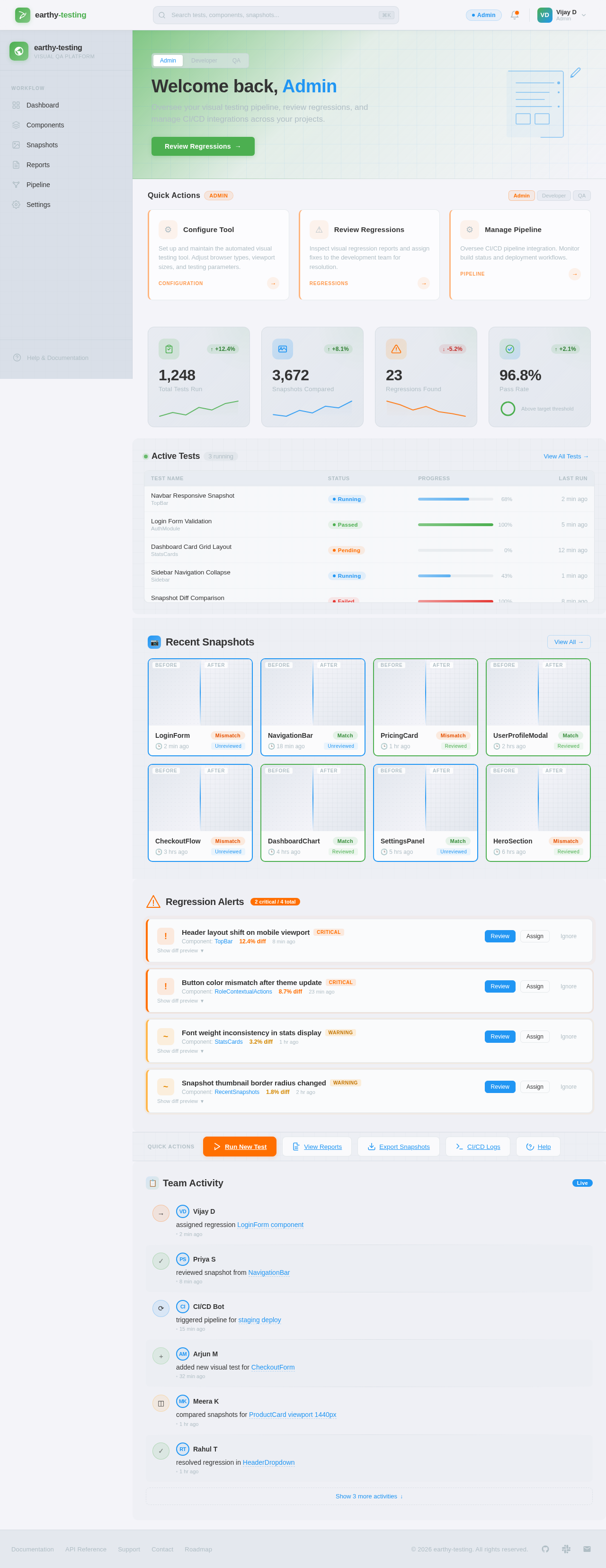Expand diff preview for Header layout shift
This screenshot has width=606, height=1568.
click(x=181, y=950)
